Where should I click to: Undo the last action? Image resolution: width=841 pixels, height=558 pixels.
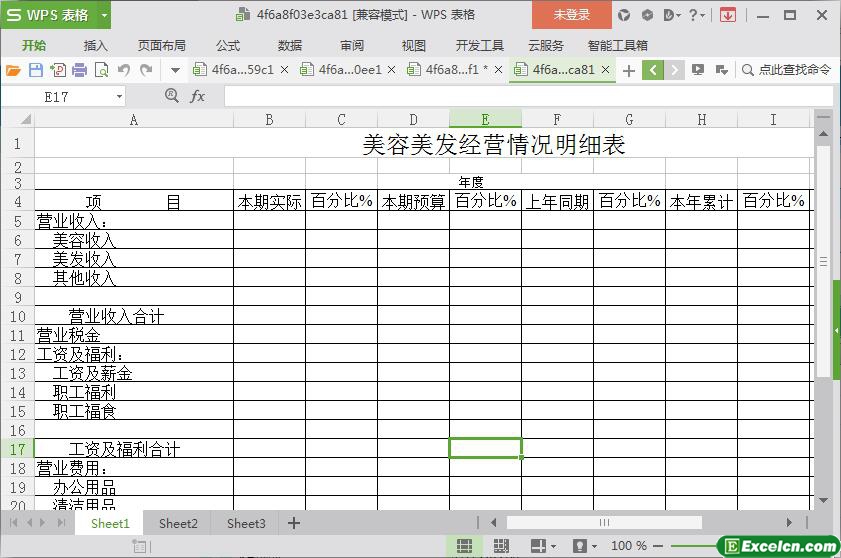pyautogui.click(x=124, y=70)
